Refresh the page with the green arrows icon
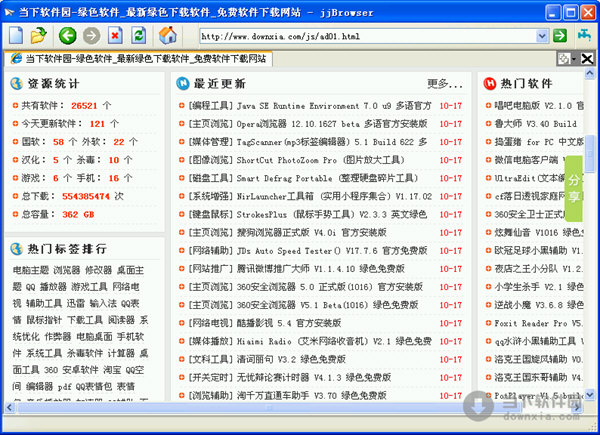 click(x=139, y=36)
